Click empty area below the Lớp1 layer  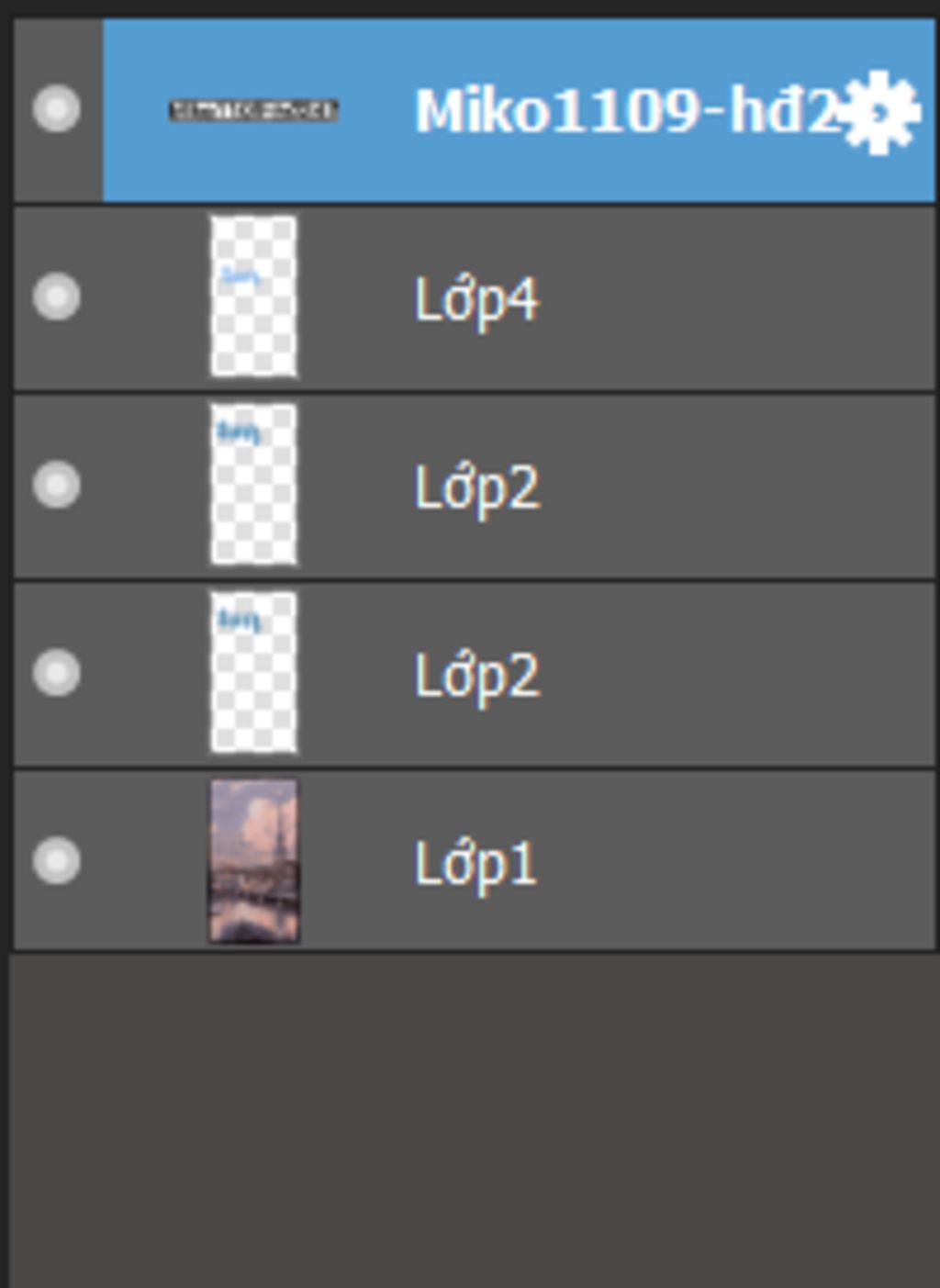[474, 1120]
